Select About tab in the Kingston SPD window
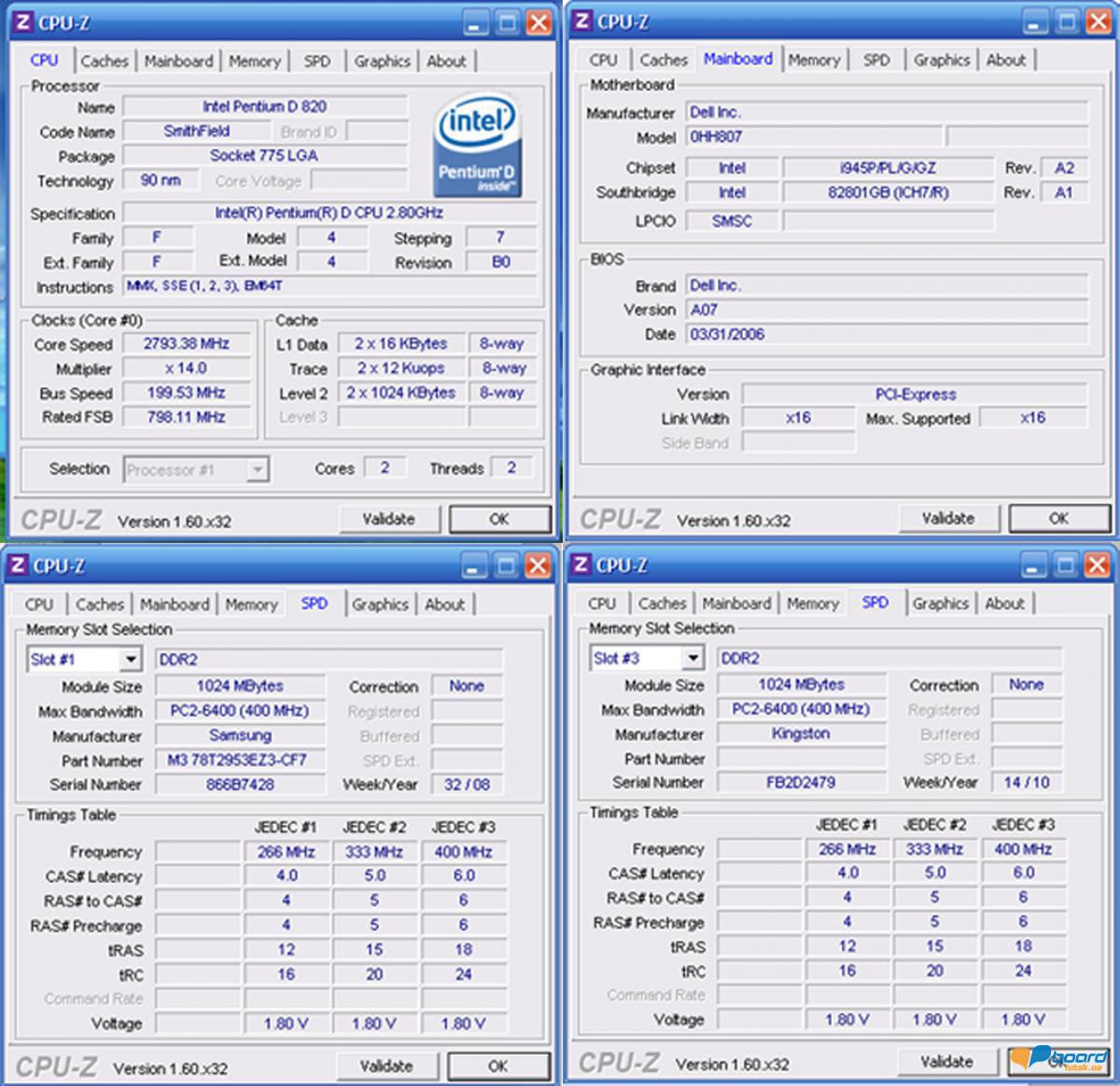This screenshot has height=1086, width=1120. tap(1004, 604)
